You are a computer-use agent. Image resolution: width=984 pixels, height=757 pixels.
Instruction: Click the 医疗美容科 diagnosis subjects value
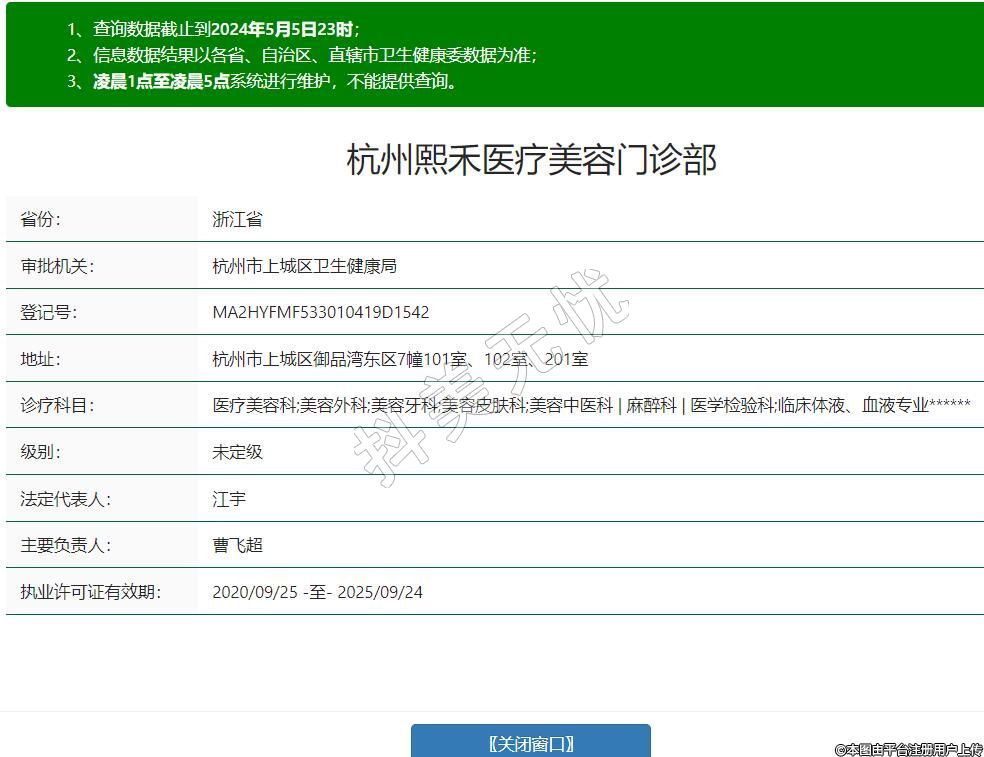pos(255,406)
